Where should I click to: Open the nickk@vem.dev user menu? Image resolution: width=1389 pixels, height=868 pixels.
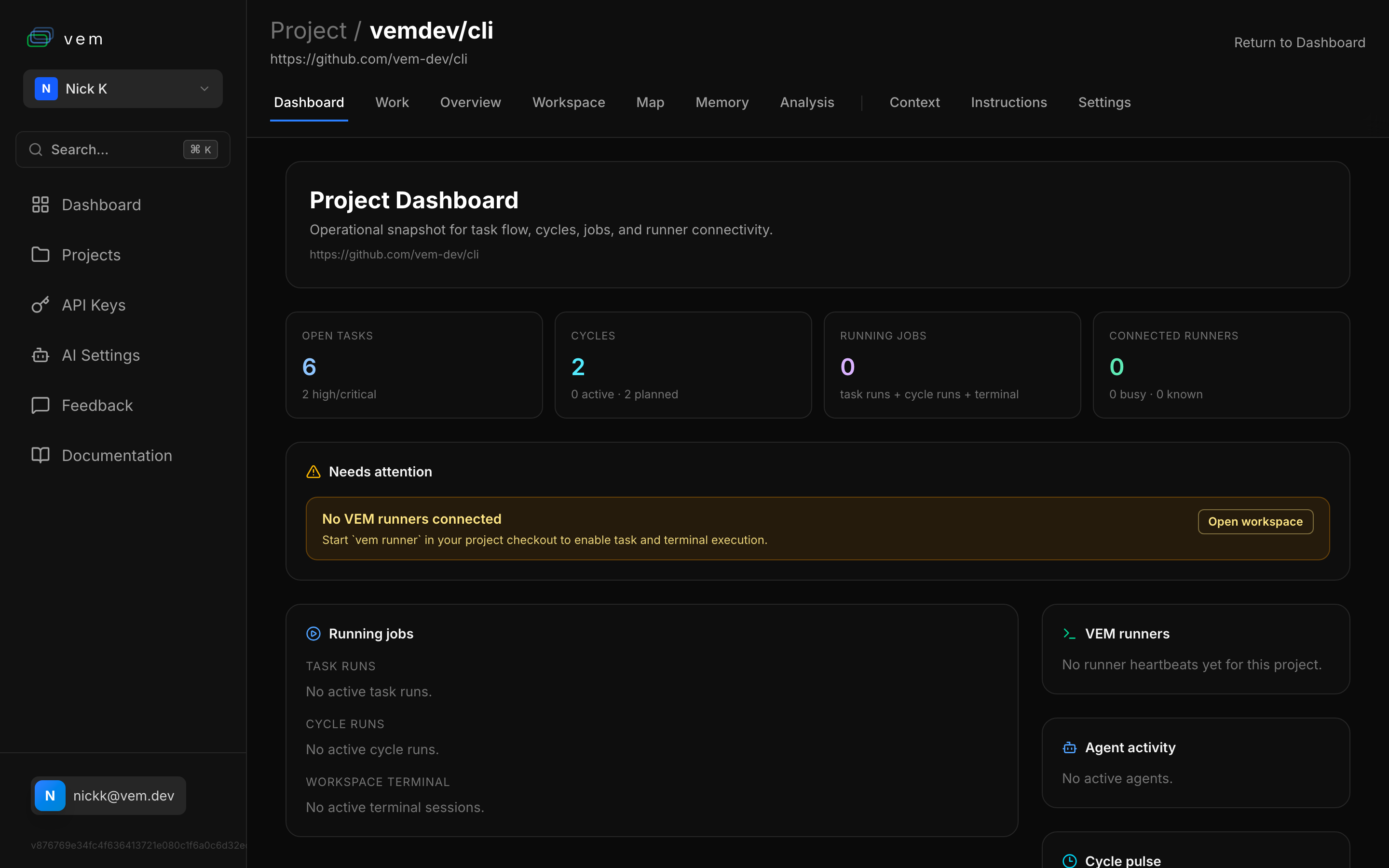tap(109, 796)
